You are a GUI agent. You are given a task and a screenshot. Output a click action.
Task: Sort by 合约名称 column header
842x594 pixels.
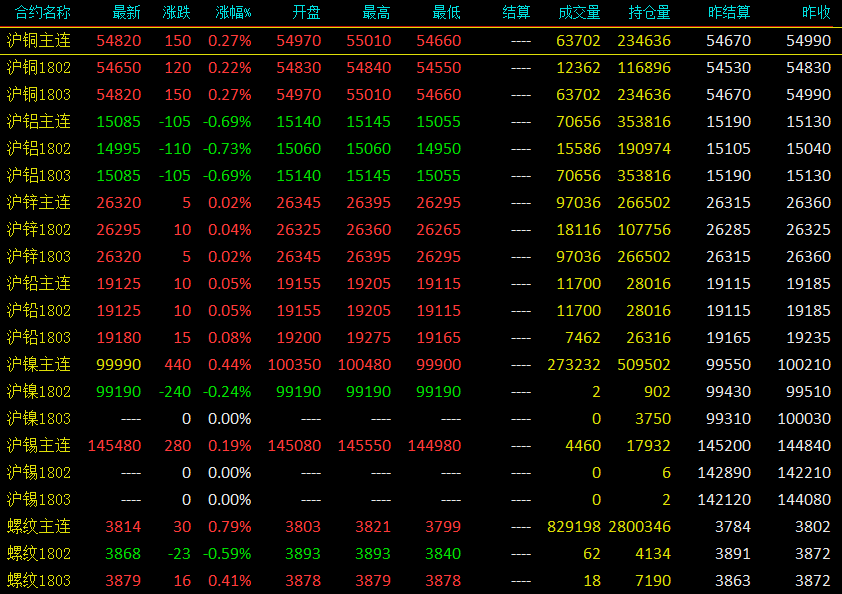point(42,12)
